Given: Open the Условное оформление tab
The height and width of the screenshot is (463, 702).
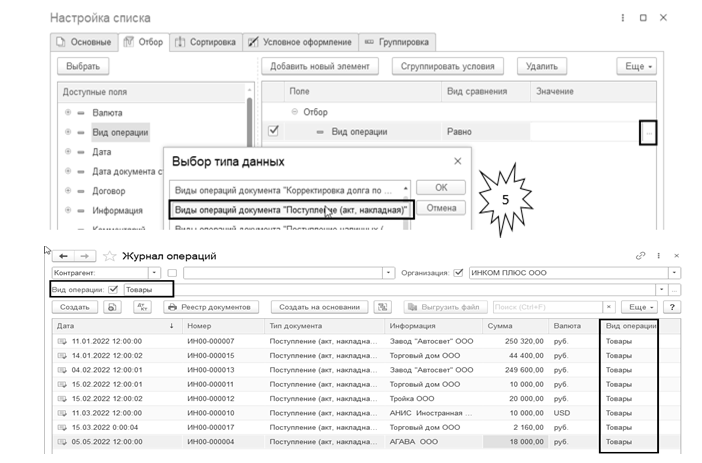Looking at the screenshot, I should (300, 42).
